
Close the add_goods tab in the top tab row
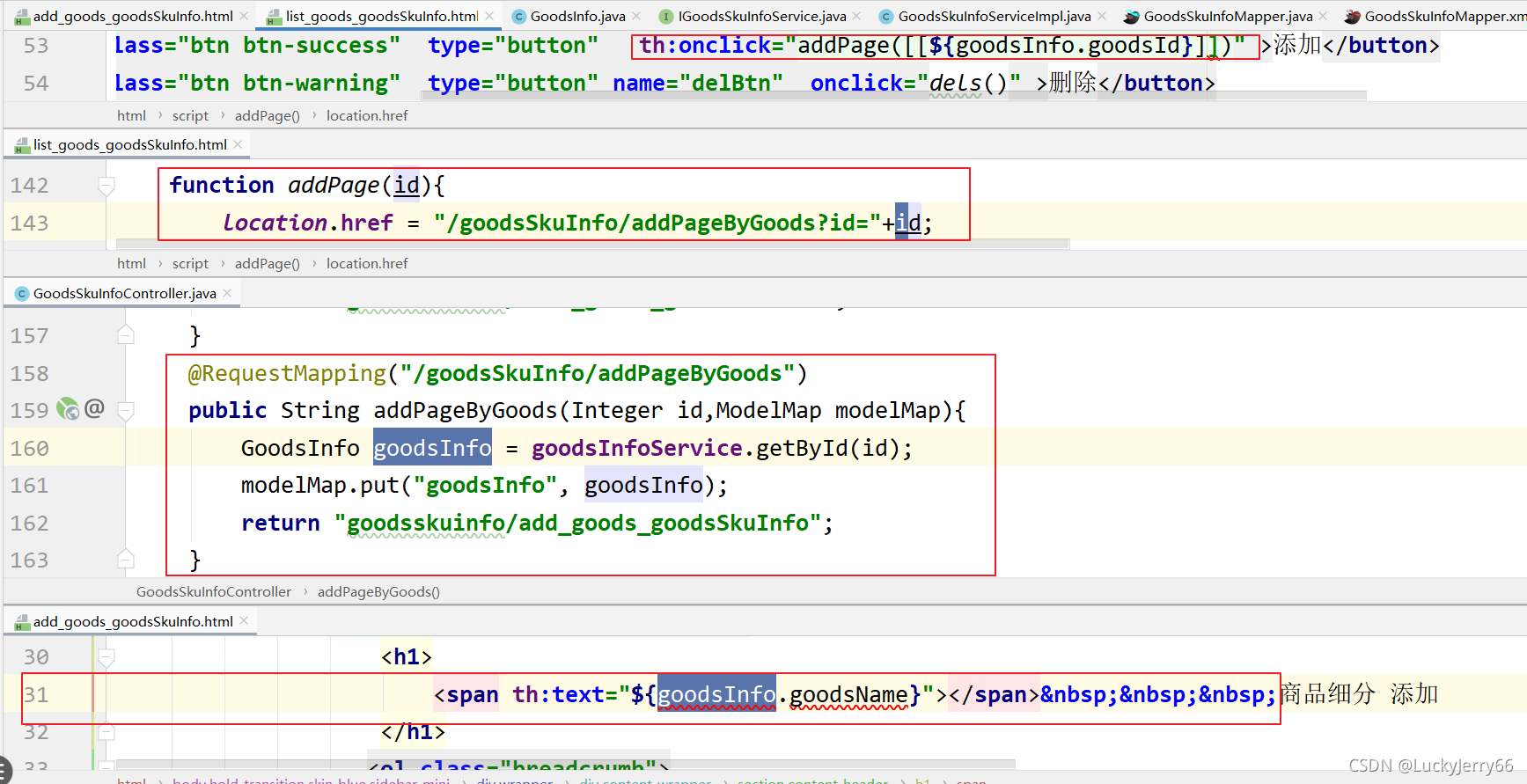tap(244, 16)
